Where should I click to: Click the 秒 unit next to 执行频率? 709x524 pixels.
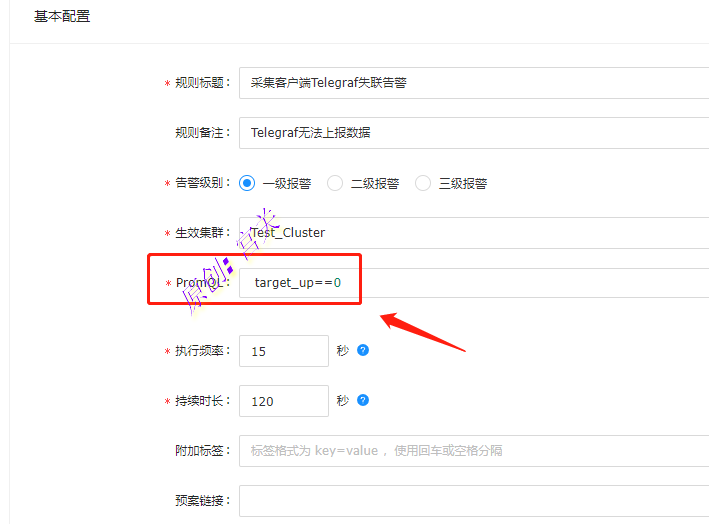(342, 351)
